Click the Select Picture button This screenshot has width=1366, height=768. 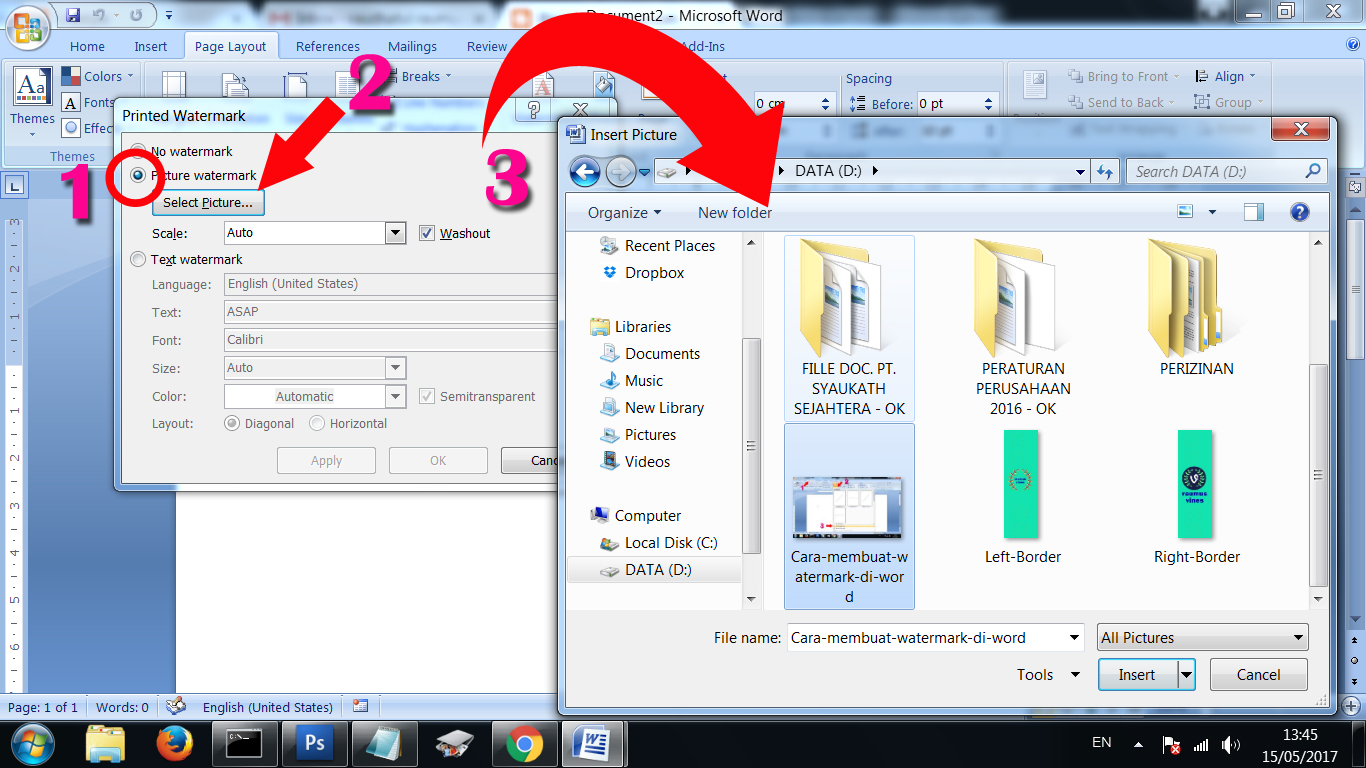(208, 203)
